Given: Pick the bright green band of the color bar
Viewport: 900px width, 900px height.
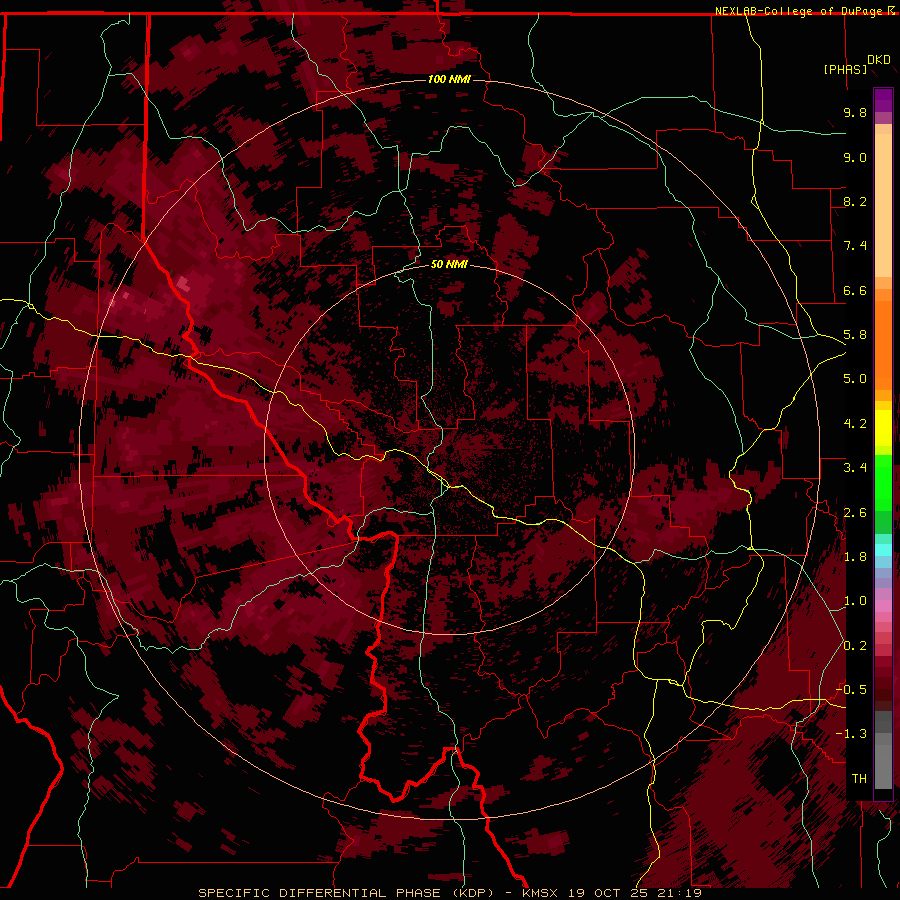Looking at the screenshot, I should point(883,482).
